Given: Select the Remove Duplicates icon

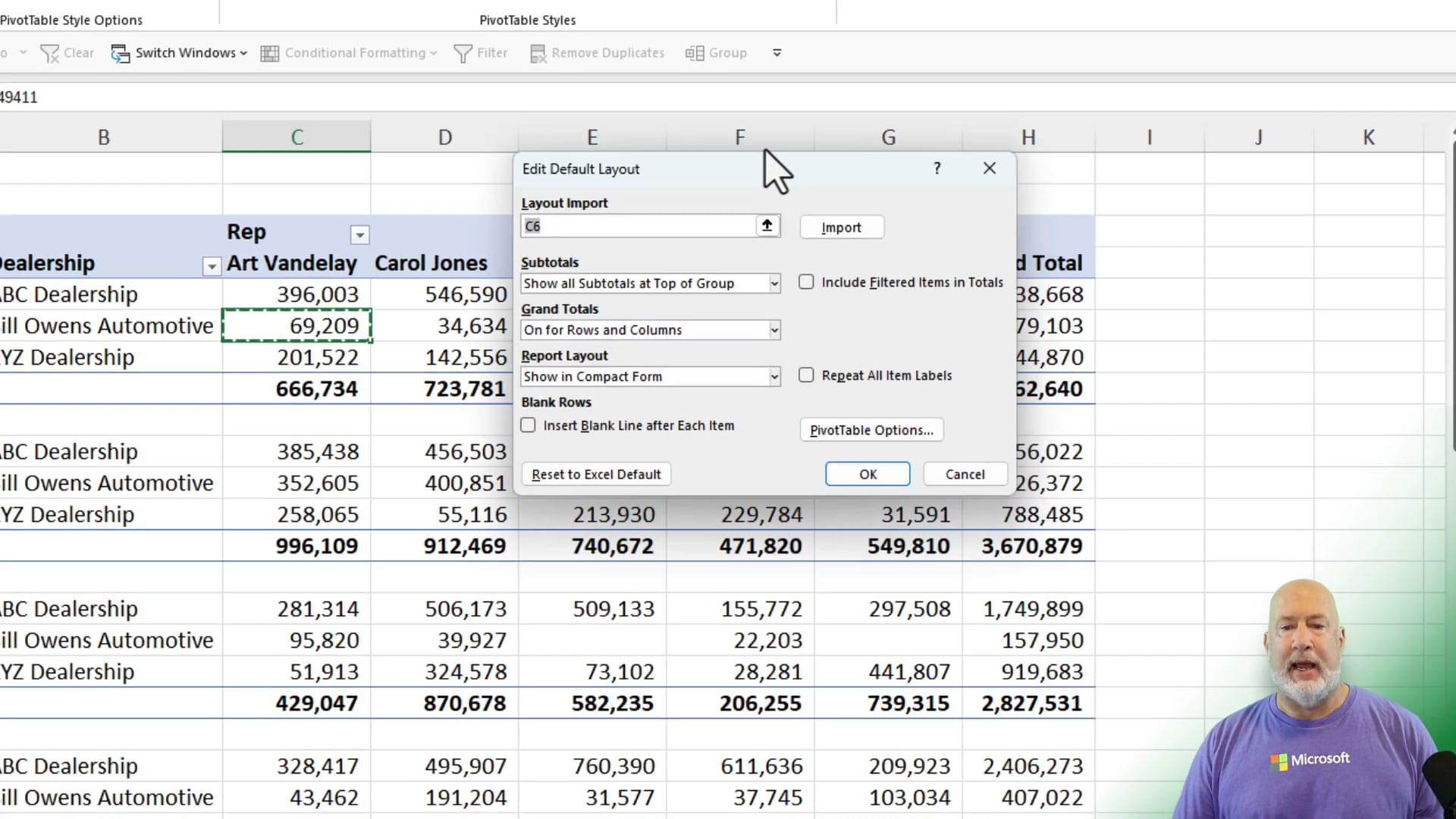Looking at the screenshot, I should pos(538,53).
